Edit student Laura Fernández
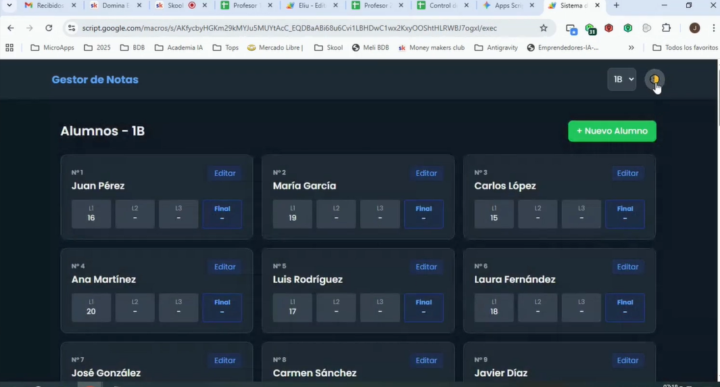The width and height of the screenshot is (720, 387). 628,267
